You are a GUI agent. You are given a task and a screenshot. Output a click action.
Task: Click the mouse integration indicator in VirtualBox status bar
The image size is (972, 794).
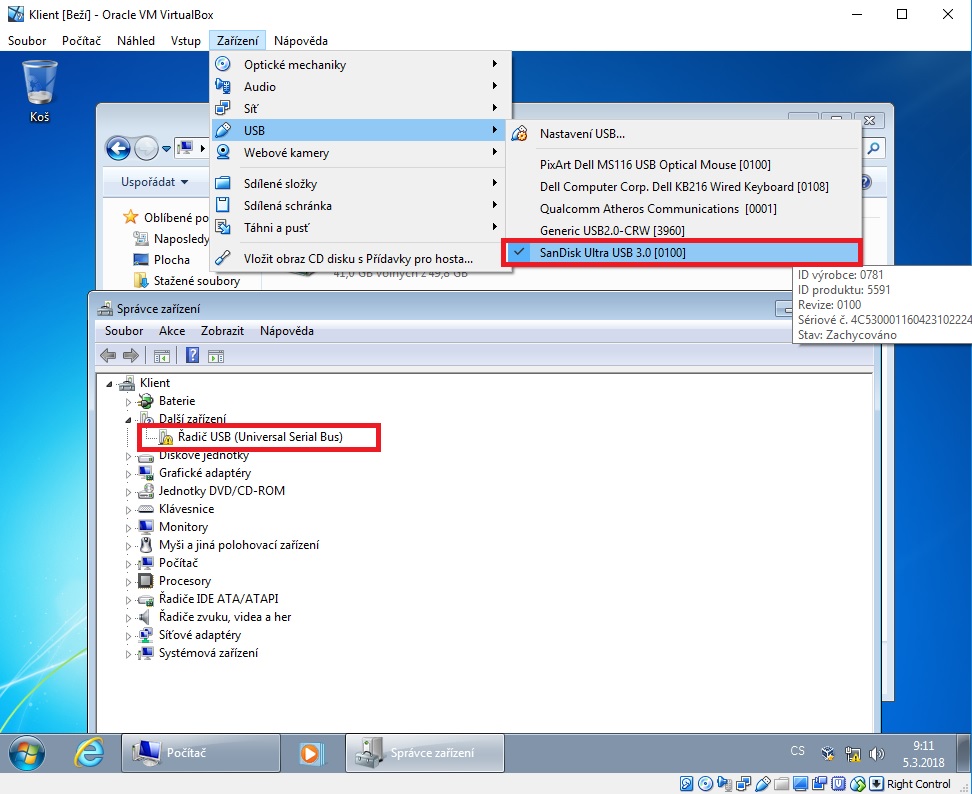(x=857, y=784)
